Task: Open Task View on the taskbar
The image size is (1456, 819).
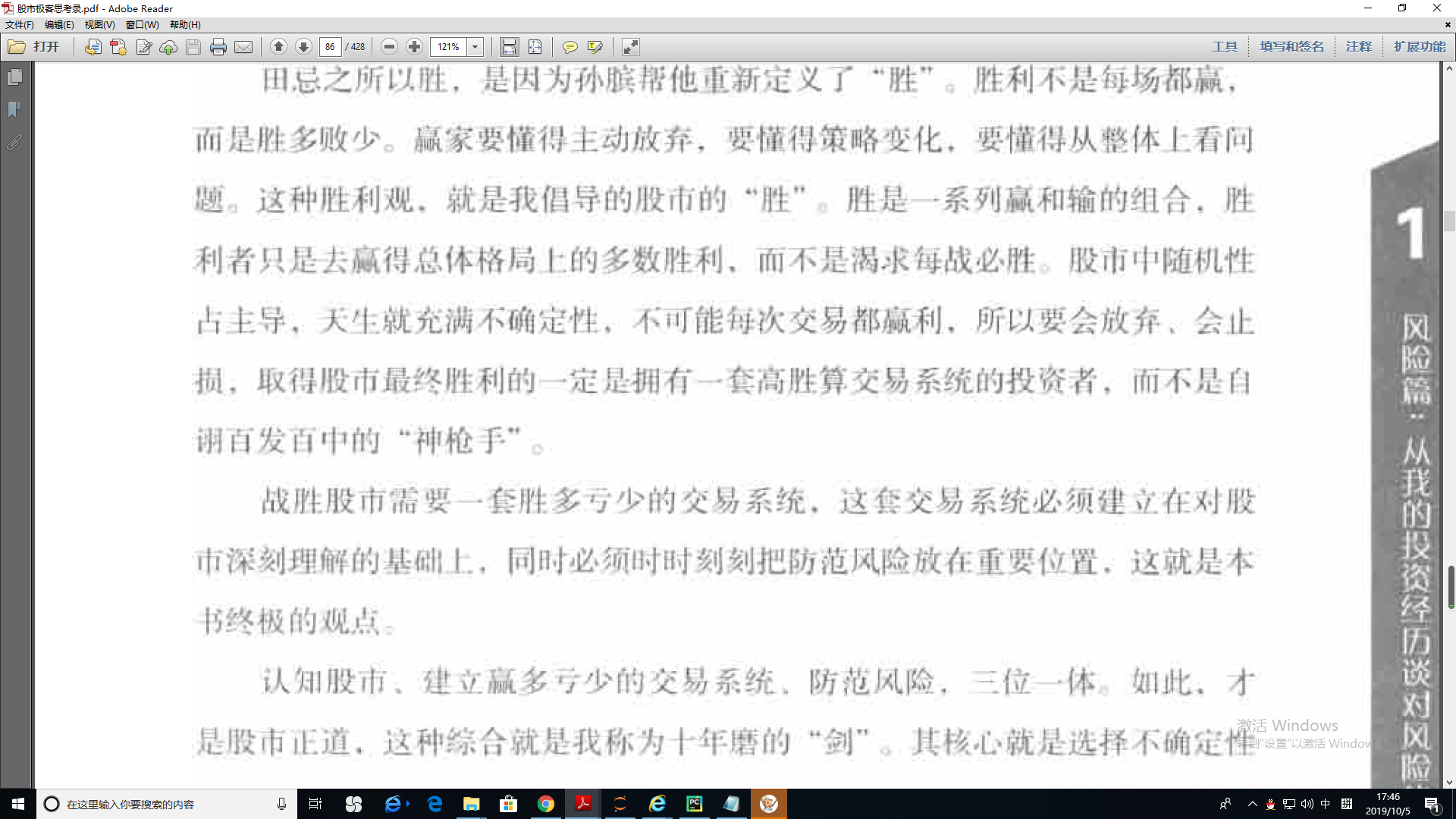Action: point(315,804)
